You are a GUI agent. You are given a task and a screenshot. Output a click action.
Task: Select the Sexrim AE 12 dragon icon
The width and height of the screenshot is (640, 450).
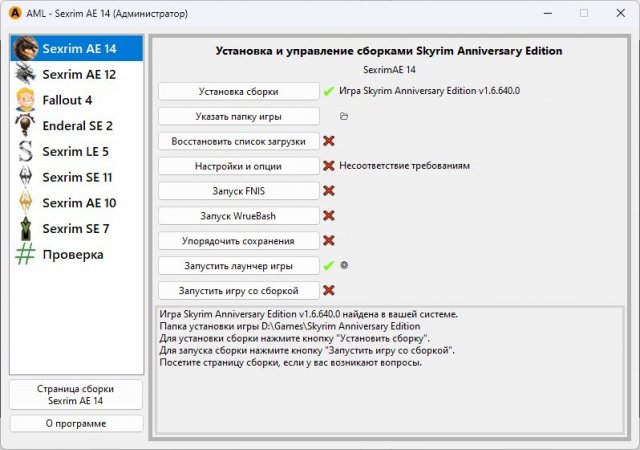click(26, 75)
